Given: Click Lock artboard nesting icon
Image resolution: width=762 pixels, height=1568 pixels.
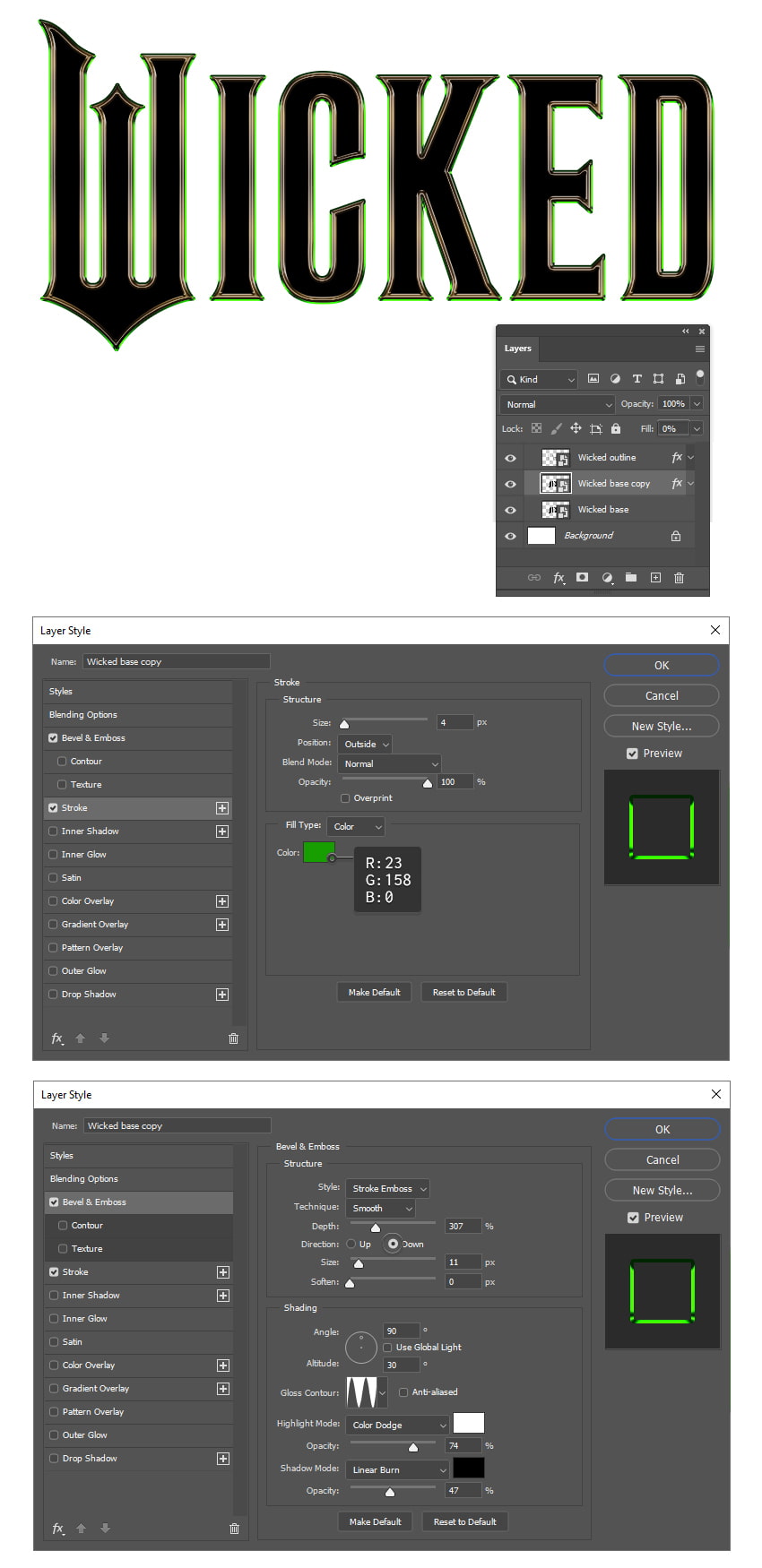Looking at the screenshot, I should point(595,428).
